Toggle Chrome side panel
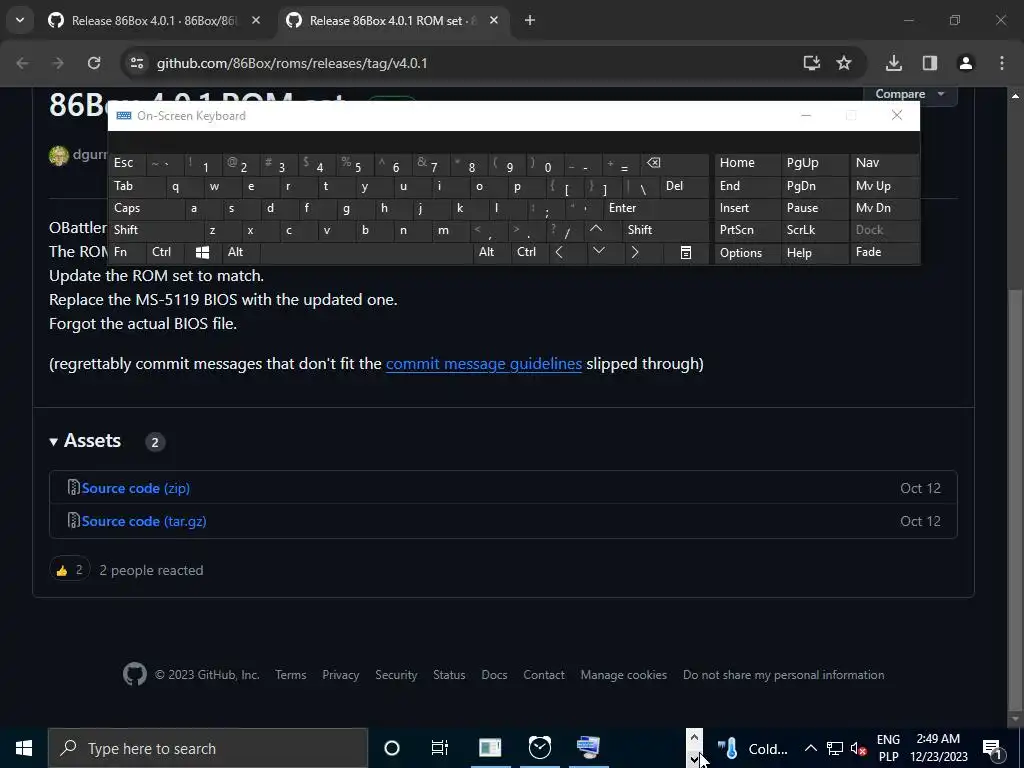Image resolution: width=1024 pixels, height=768 pixels. pos(929,63)
